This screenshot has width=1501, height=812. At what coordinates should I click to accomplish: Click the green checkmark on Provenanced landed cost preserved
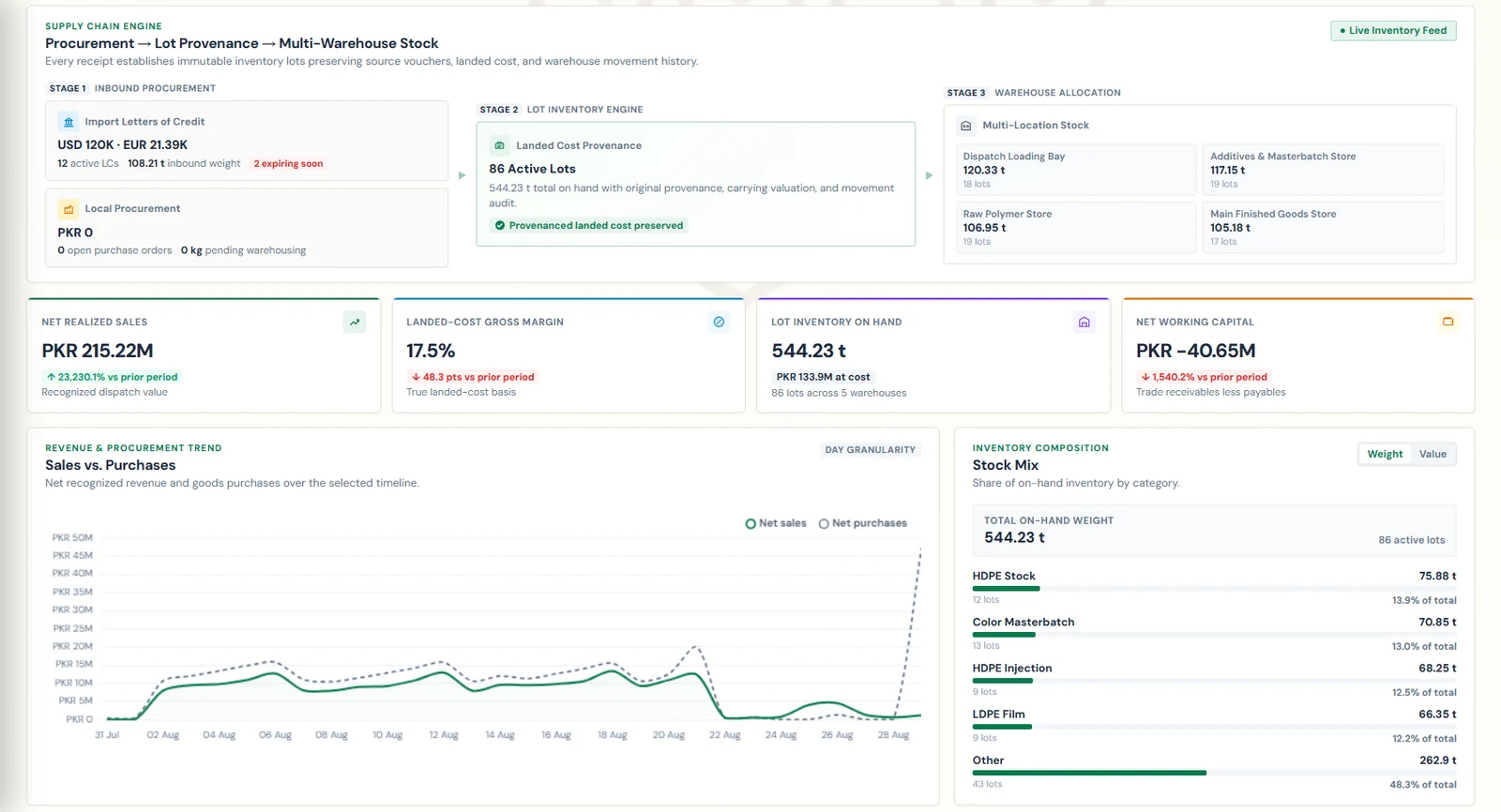500,226
